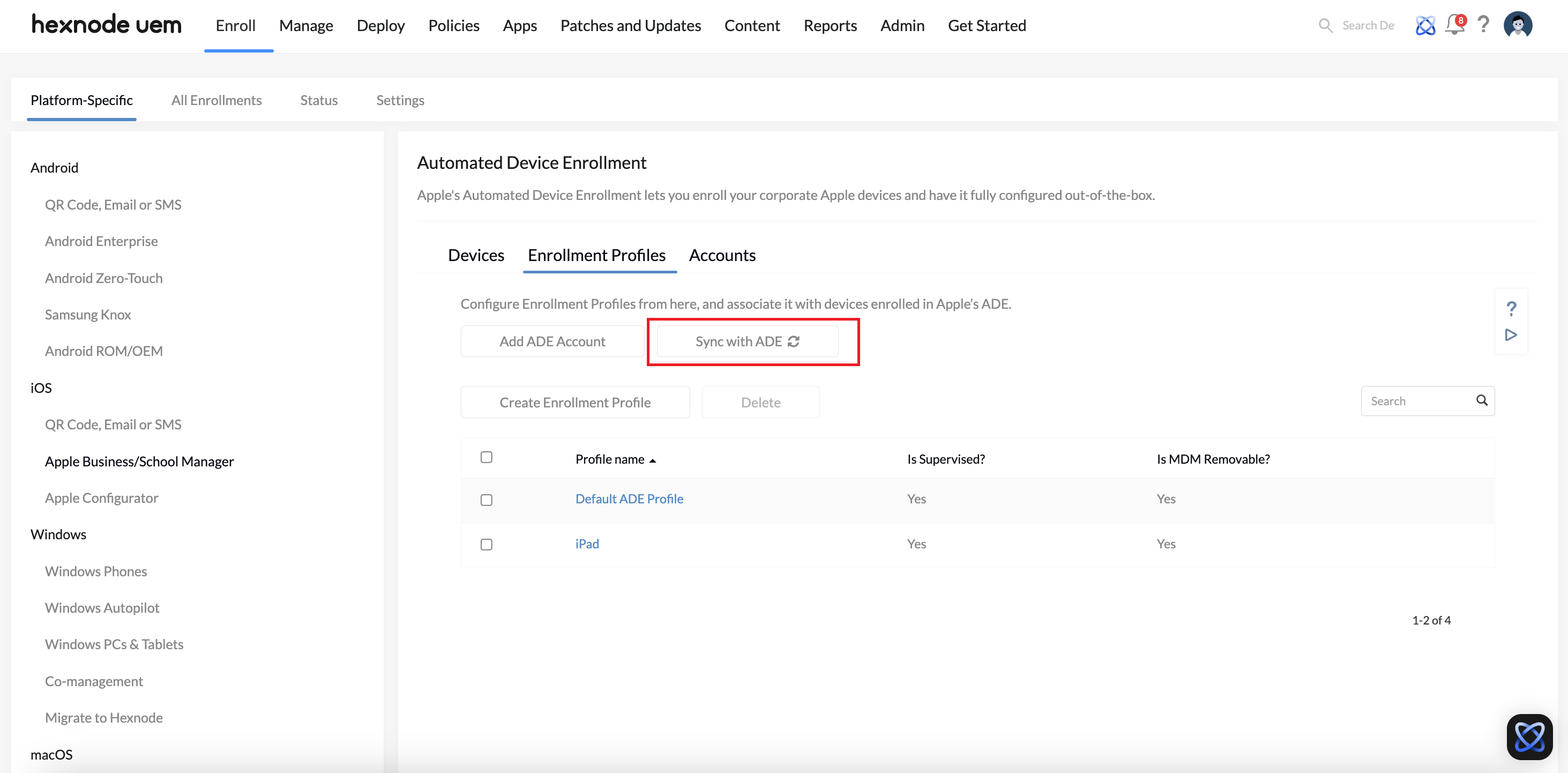The image size is (1568, 773).
Task: Check the iPad profile row checkbox
Action: tap(487, 544)
